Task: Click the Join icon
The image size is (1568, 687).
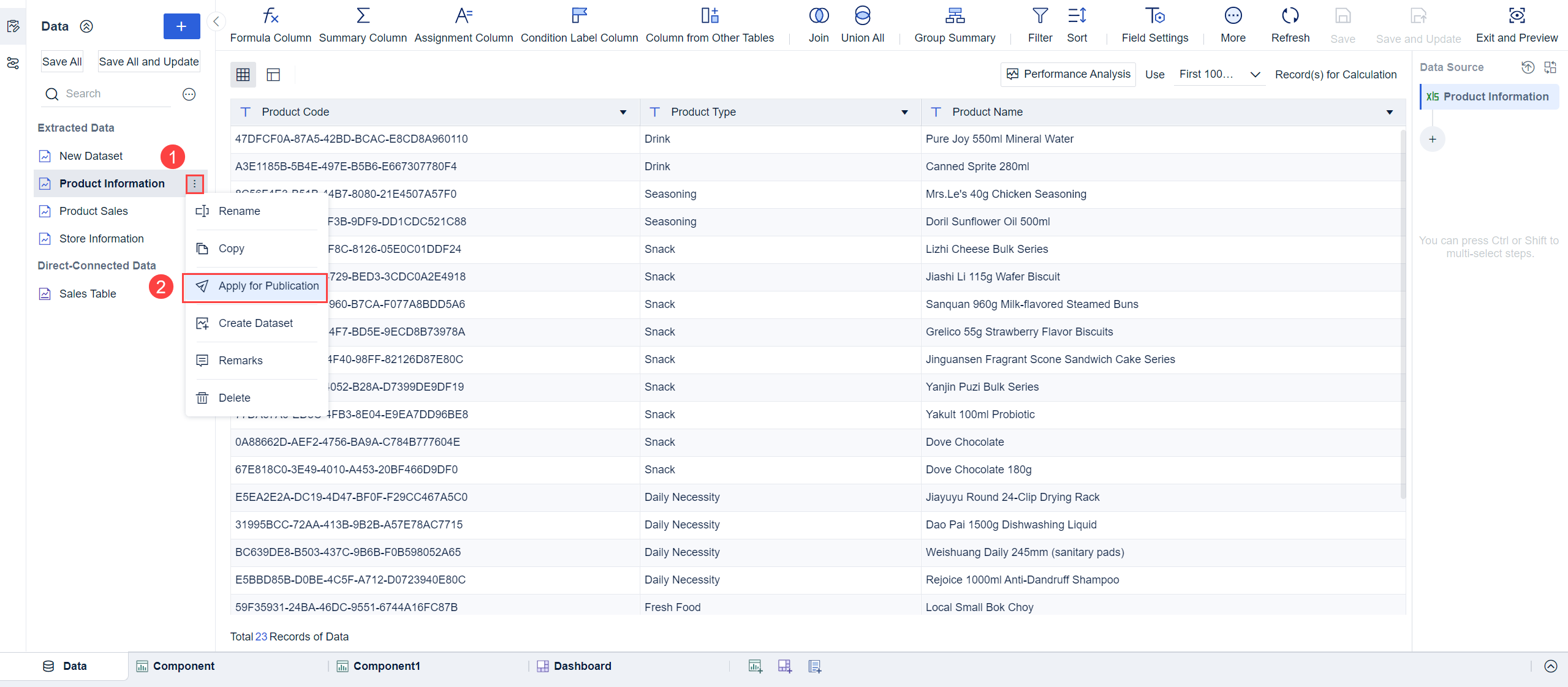Action: click(818, 24)
